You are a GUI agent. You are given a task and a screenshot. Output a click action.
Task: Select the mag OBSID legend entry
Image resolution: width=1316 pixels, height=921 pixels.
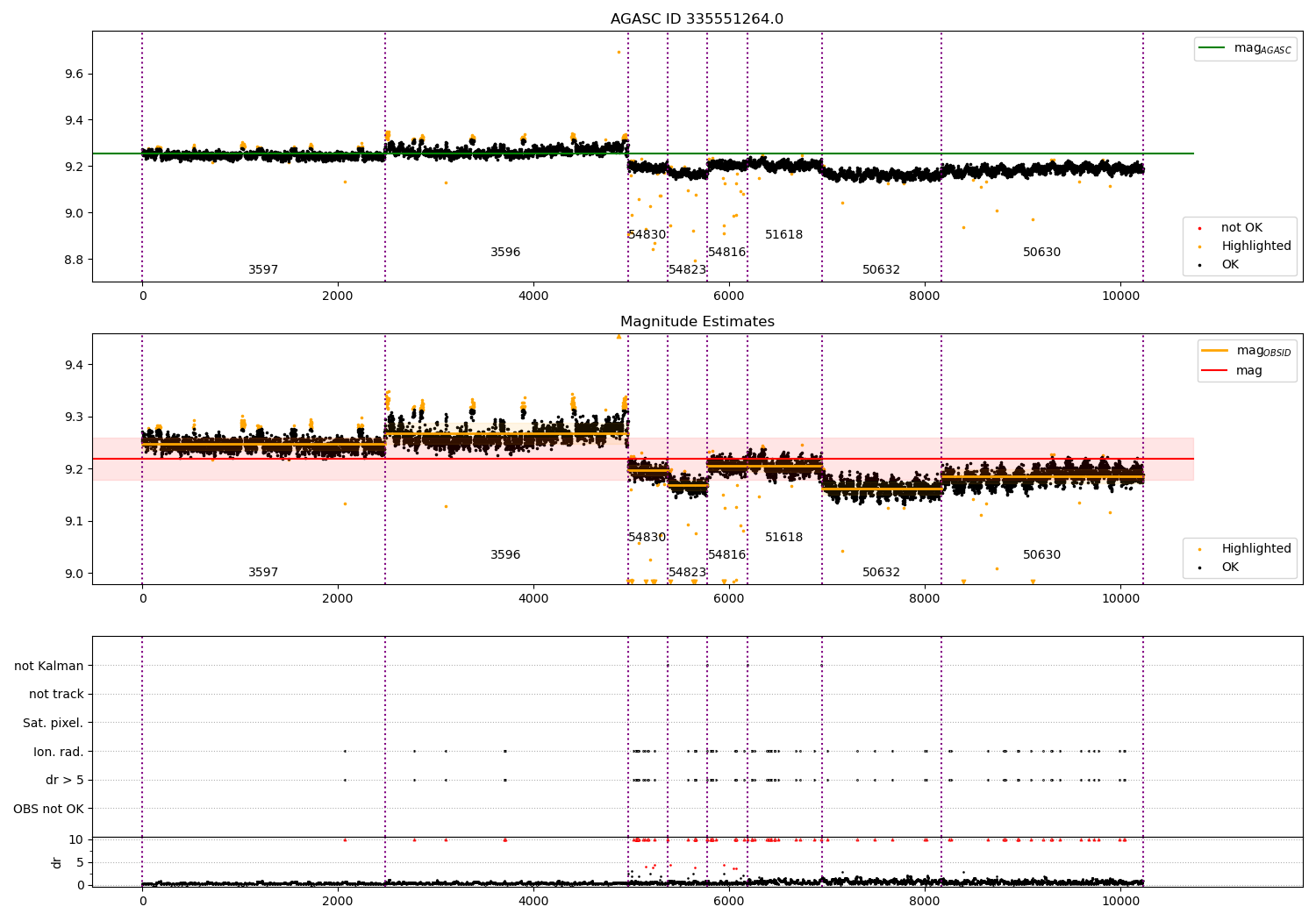pos(1247,351)
